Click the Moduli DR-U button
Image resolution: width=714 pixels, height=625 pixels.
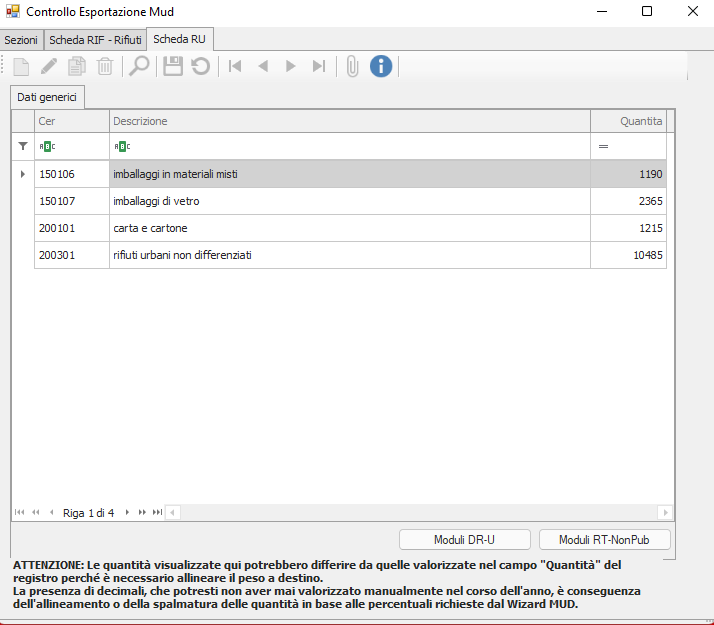(464, 540)
